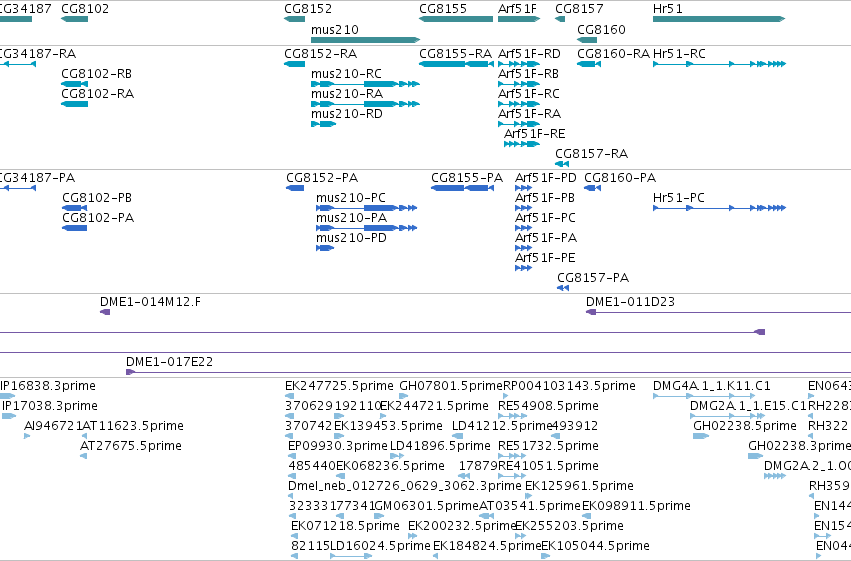The width and height of the screenshot is (851, 561).
Task: Click transcript Arf51F-RB
Action: 529,74
